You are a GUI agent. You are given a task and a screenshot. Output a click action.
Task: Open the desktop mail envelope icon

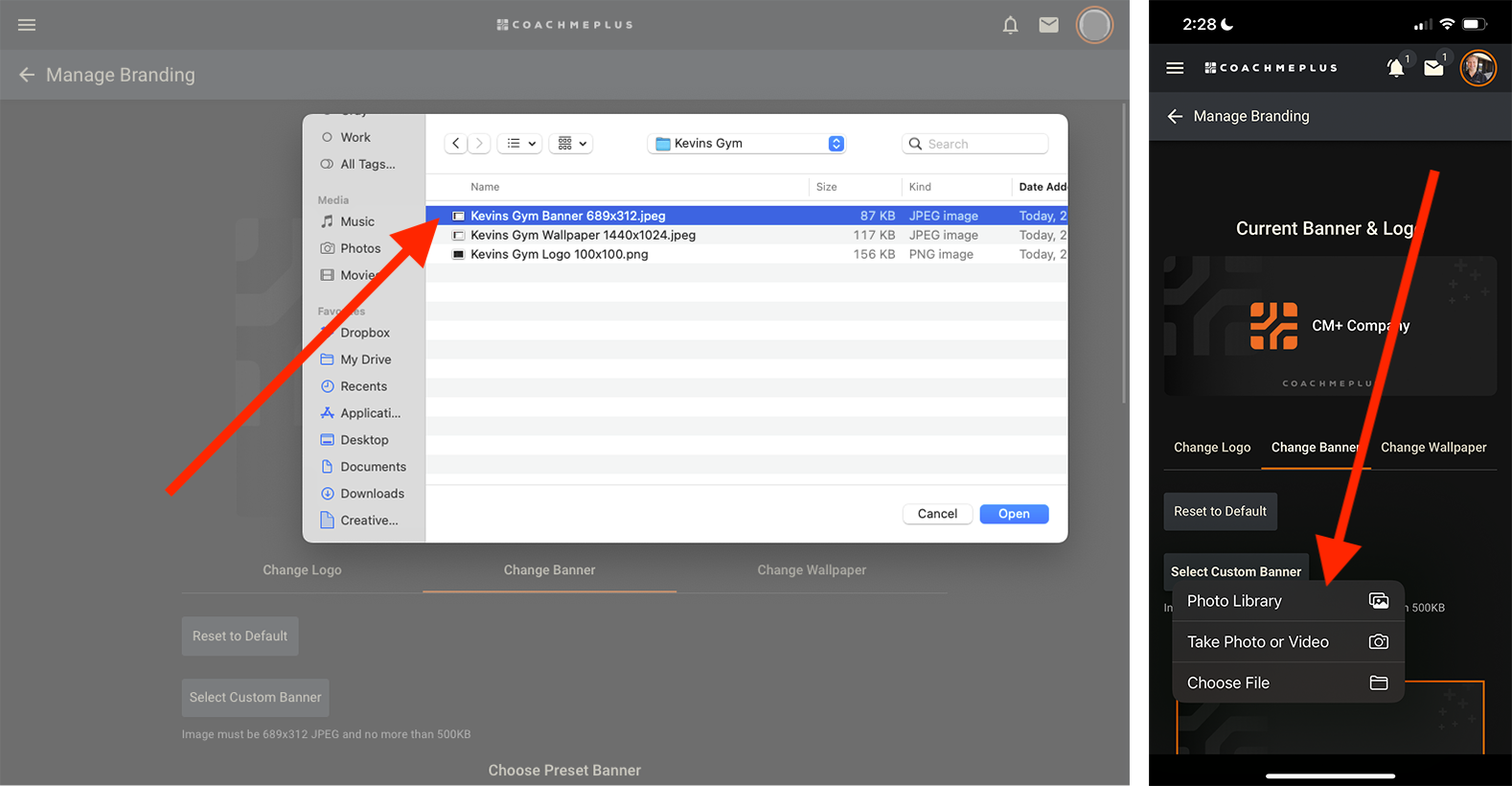[1049, 25]
